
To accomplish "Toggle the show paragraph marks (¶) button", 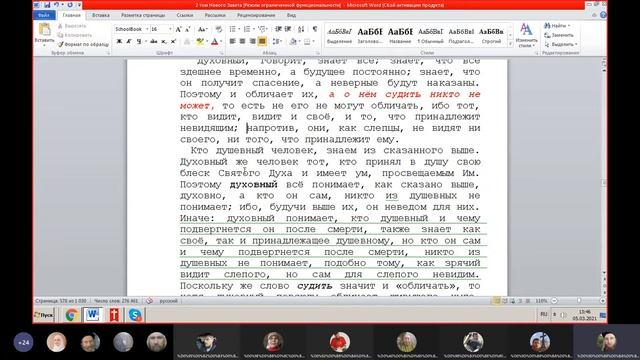I will pyautogui.click(x=315, y=29).
